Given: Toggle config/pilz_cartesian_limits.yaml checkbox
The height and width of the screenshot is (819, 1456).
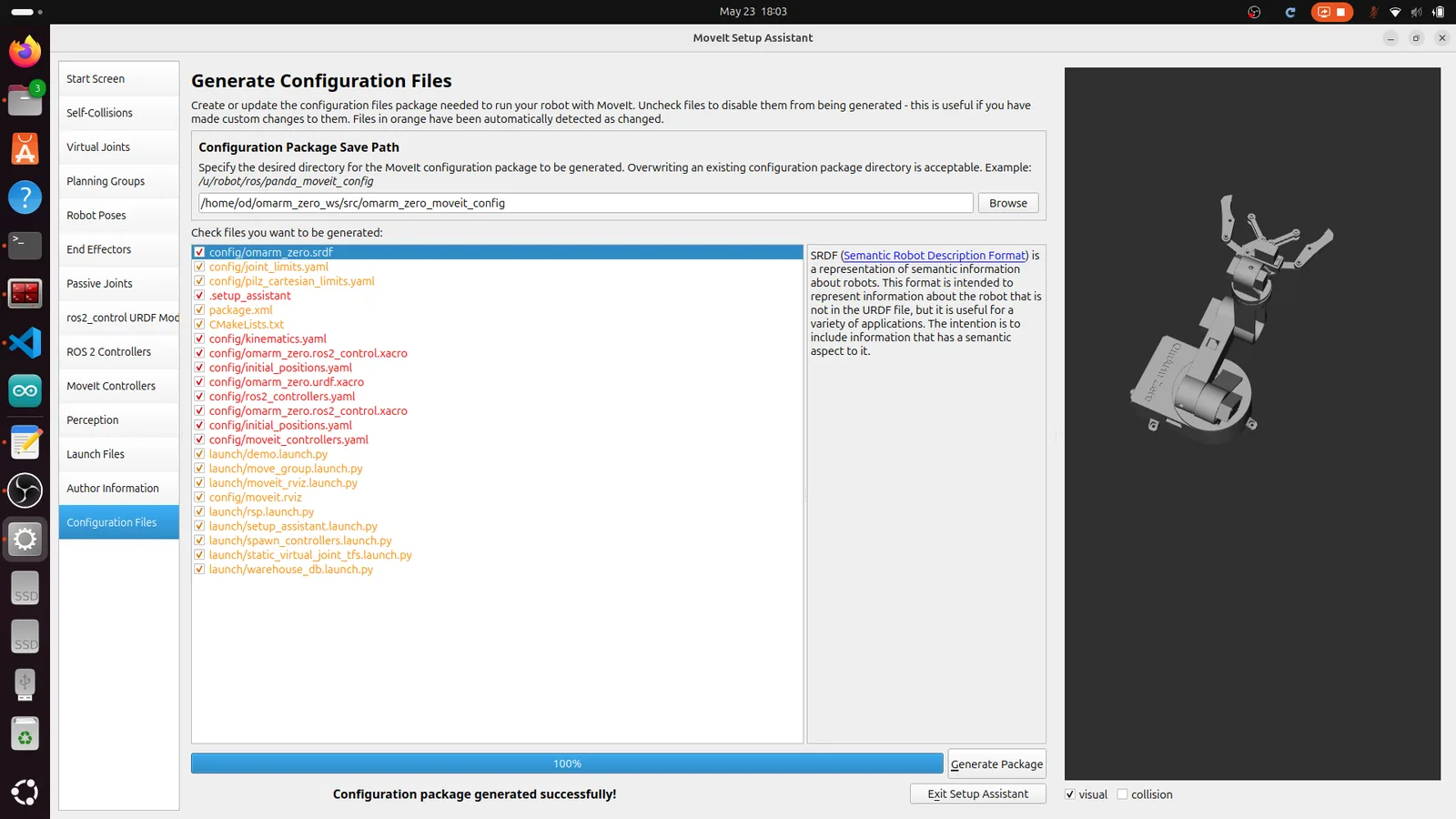Looking at the screenshot, I should coord(199,281).
